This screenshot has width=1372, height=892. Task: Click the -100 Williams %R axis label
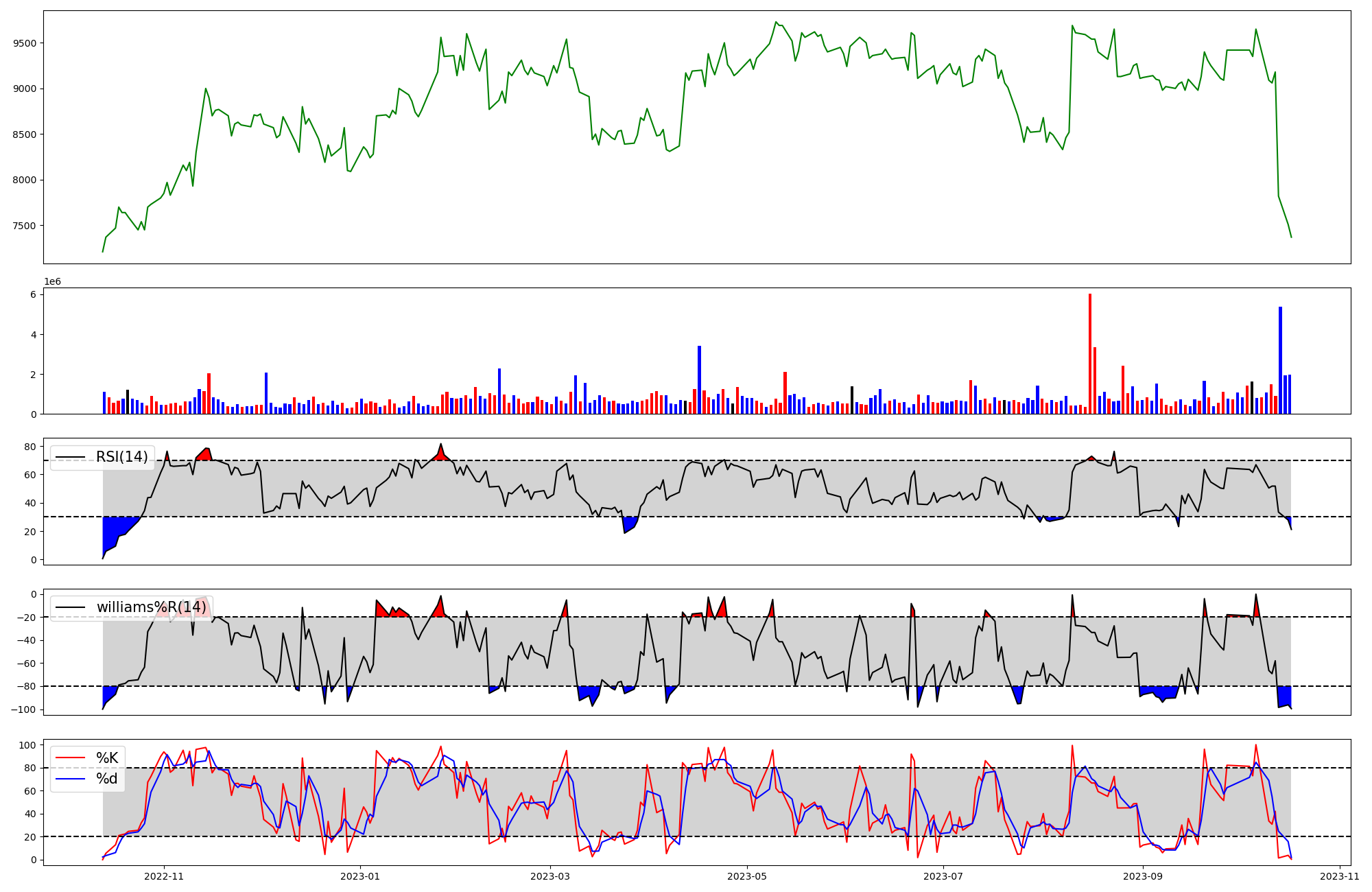point(24,709)
